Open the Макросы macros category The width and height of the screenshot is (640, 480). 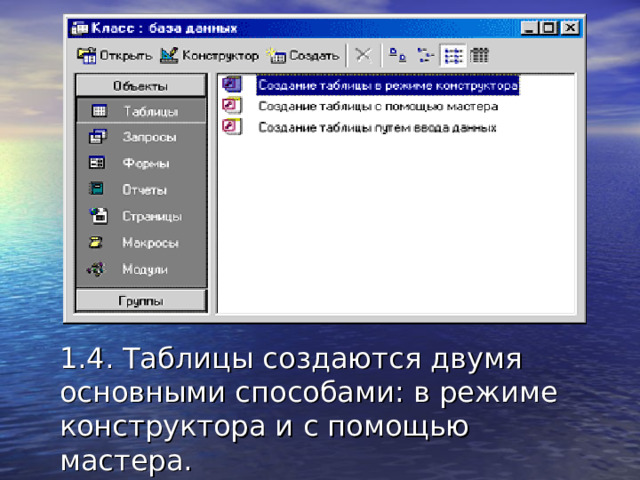[x=141, y=242]
